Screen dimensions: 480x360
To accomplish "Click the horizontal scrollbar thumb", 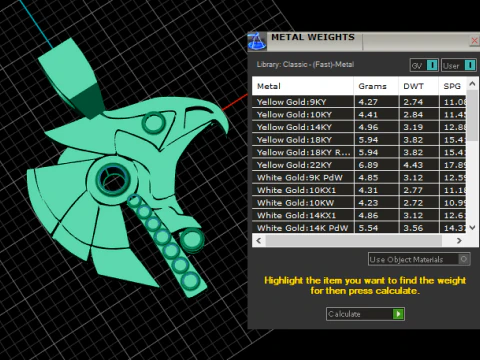I will (x=353, y=240).
